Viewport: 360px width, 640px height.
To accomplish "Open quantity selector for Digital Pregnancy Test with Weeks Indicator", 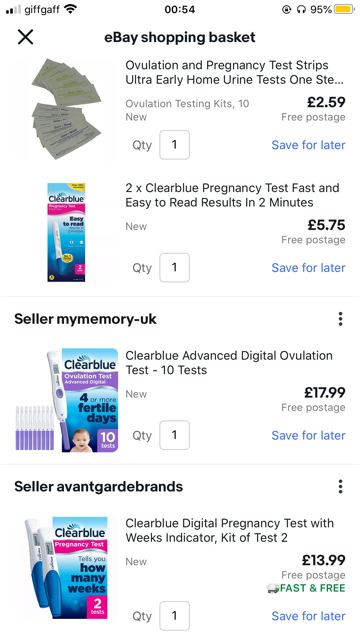I will (x=174, y=616).
